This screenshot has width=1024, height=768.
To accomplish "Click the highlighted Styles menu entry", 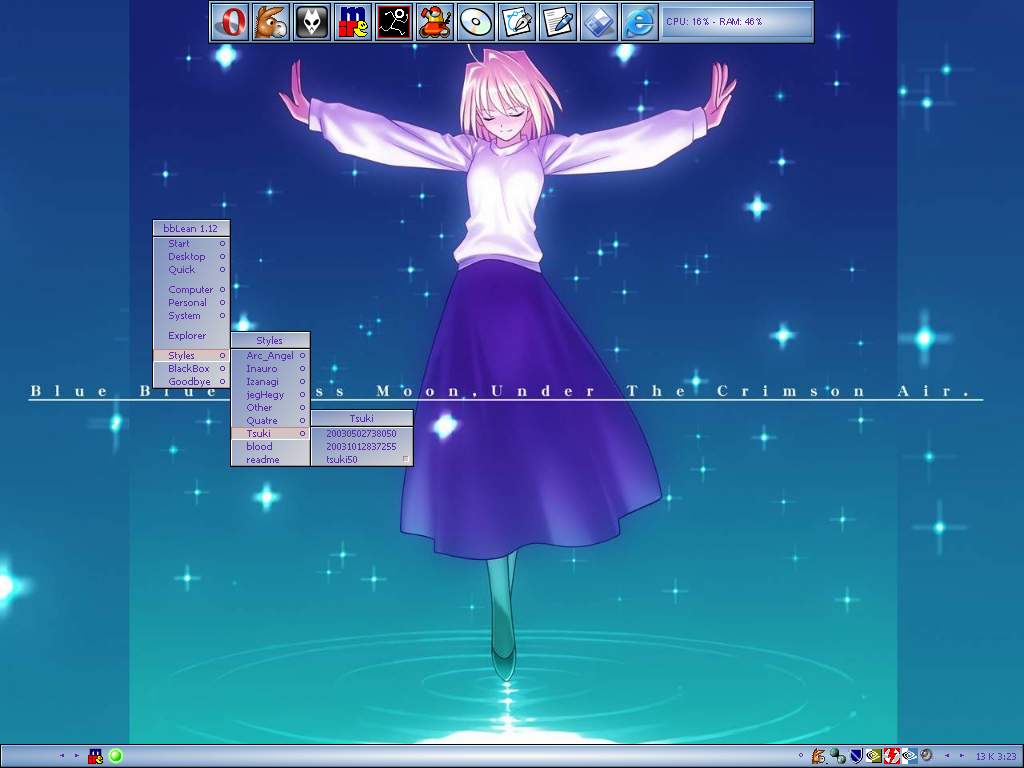I will pos(191,355).
